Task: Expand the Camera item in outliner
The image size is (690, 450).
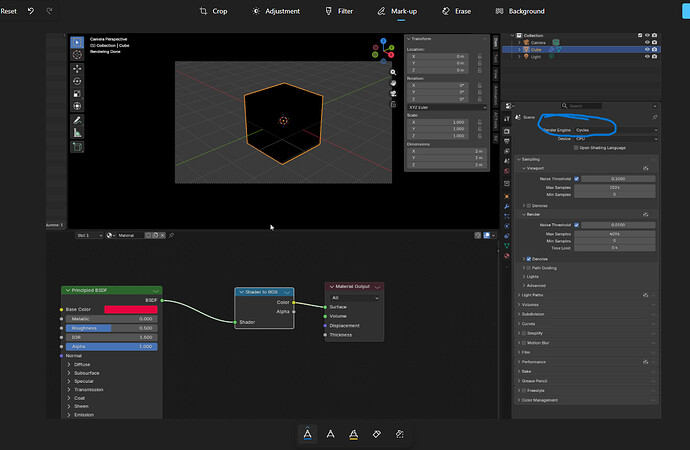Action: point(519,43)
